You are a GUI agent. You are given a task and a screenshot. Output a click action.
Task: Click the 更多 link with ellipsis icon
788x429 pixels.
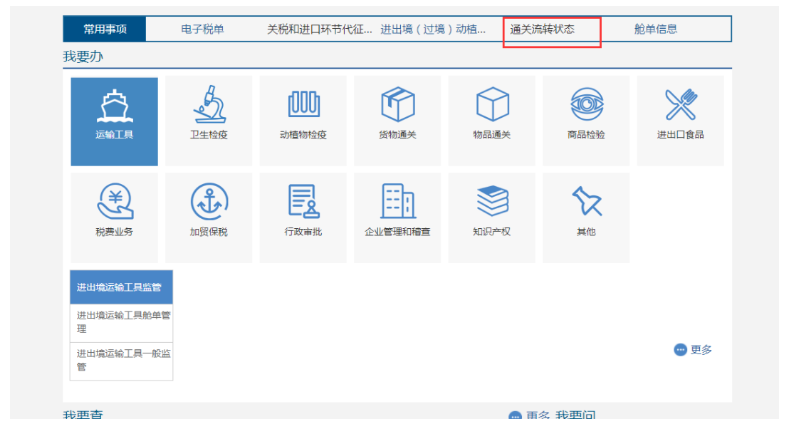(x=693, y=350)
